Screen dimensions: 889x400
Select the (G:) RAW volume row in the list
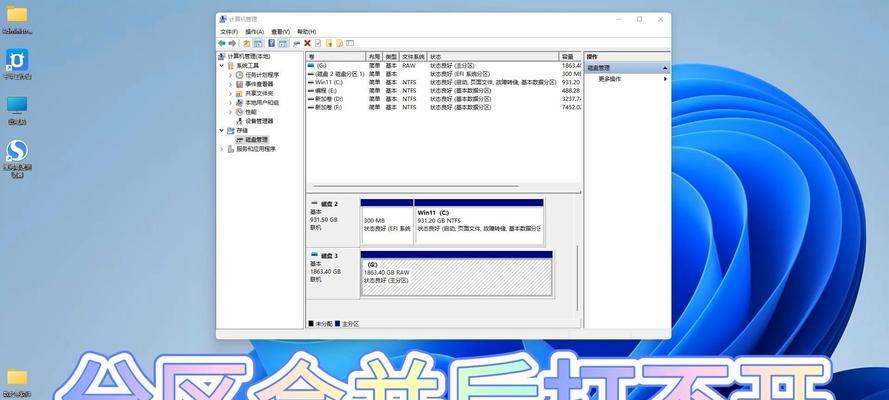[444, 66]
